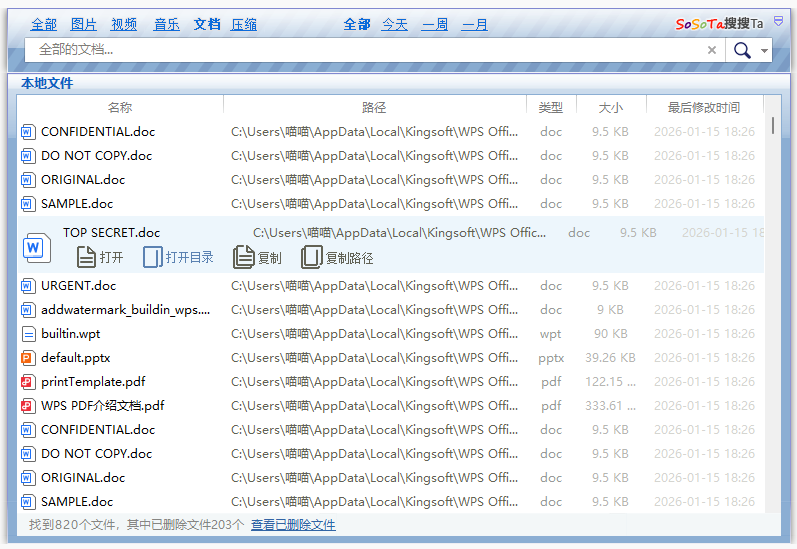Image resolution: width=797 pixels, height=549 pixels.
Task: Open the selected TOP SECRET.doc with 打开
Action: click(x=100, y=257)
